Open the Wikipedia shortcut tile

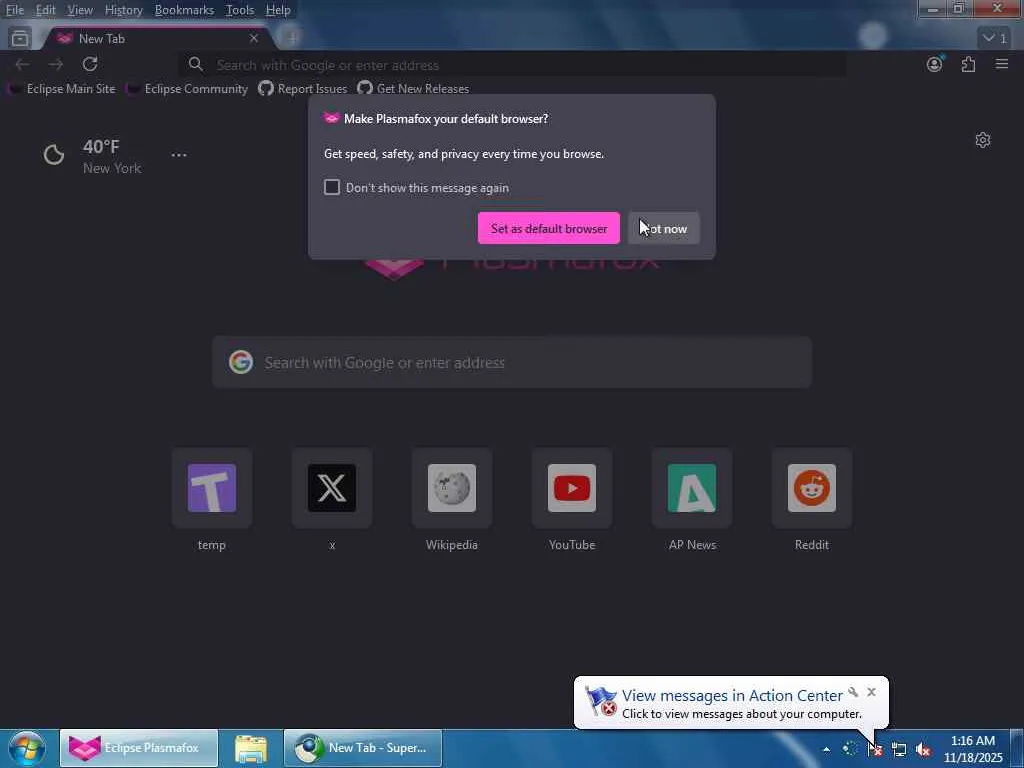[x=452, y=488]
